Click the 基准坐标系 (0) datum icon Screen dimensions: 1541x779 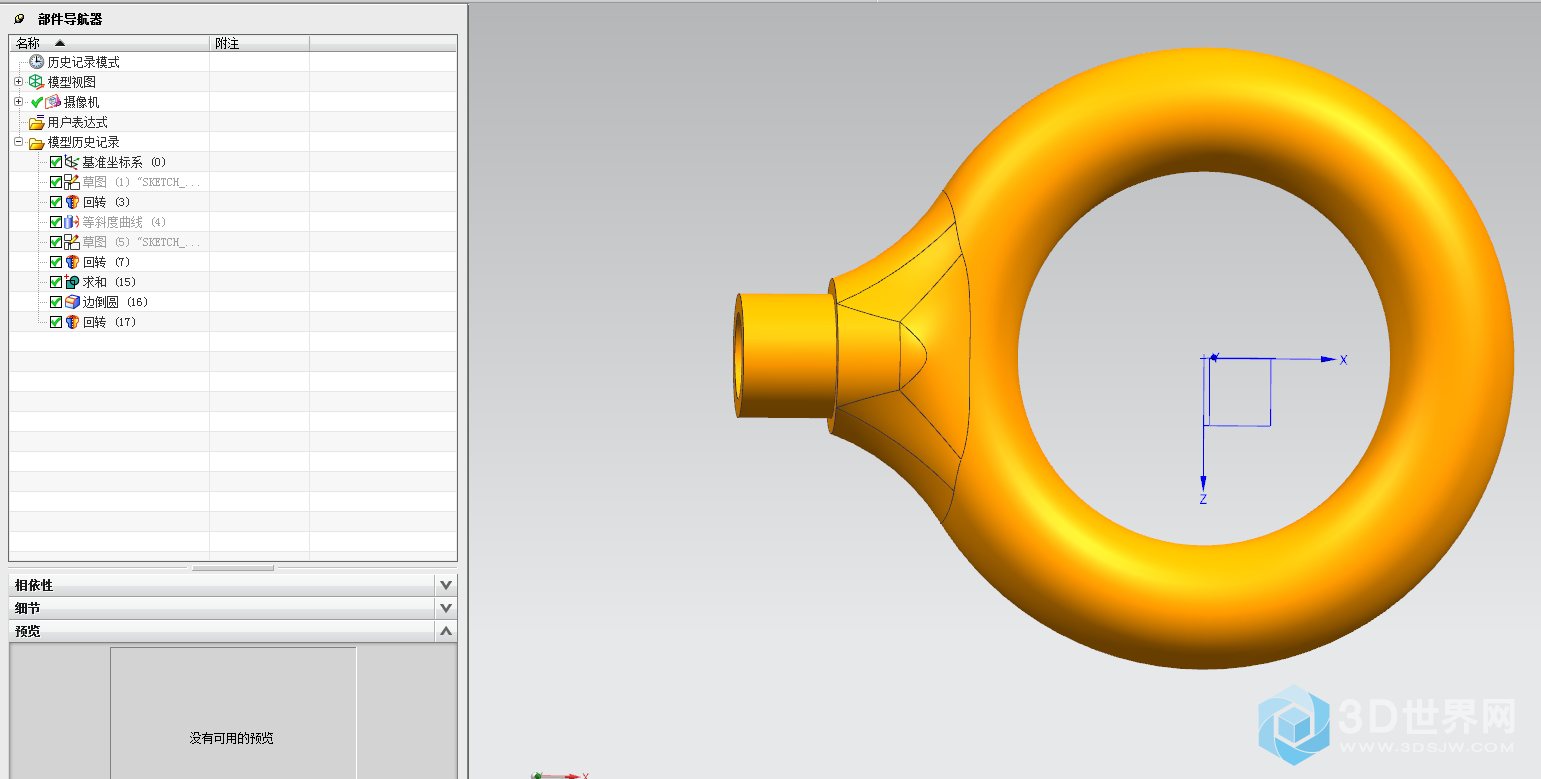[x=72, y=162]
